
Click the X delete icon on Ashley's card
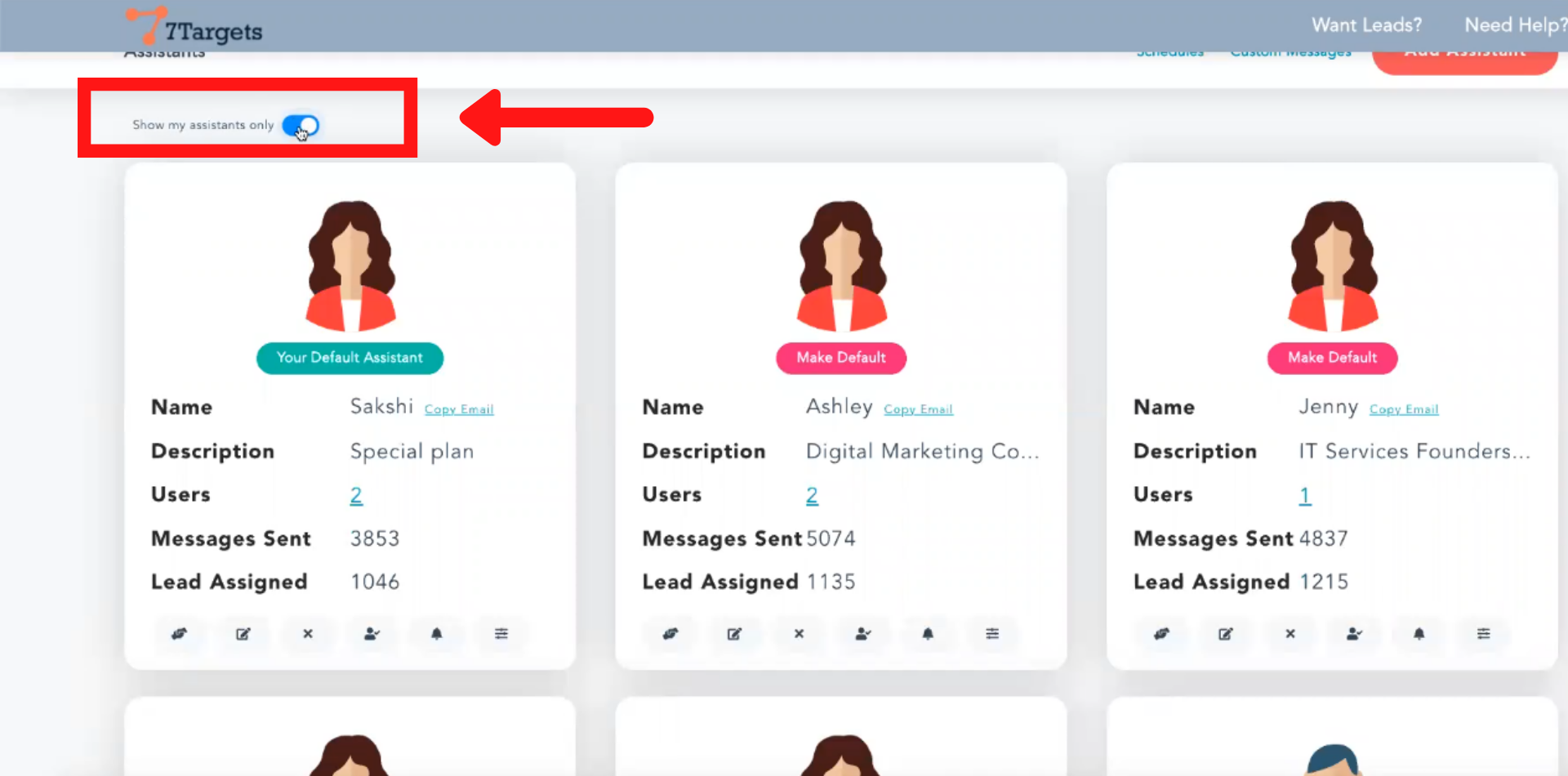[x=799, y=634]
